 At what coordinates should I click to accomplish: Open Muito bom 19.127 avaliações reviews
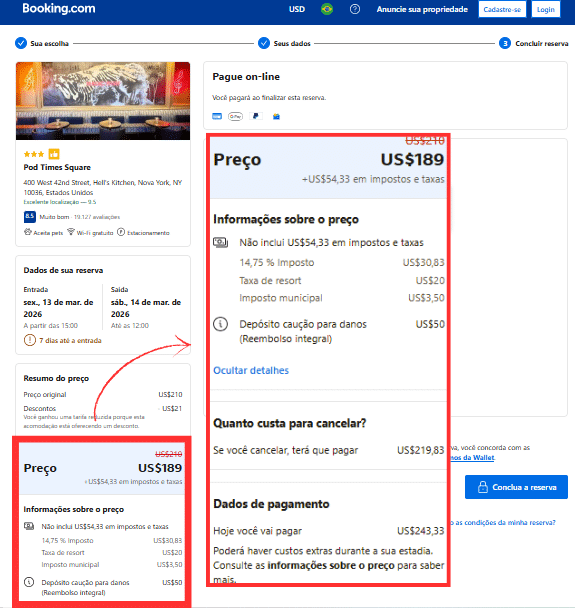pyautogui.click(x=79, y=217)
